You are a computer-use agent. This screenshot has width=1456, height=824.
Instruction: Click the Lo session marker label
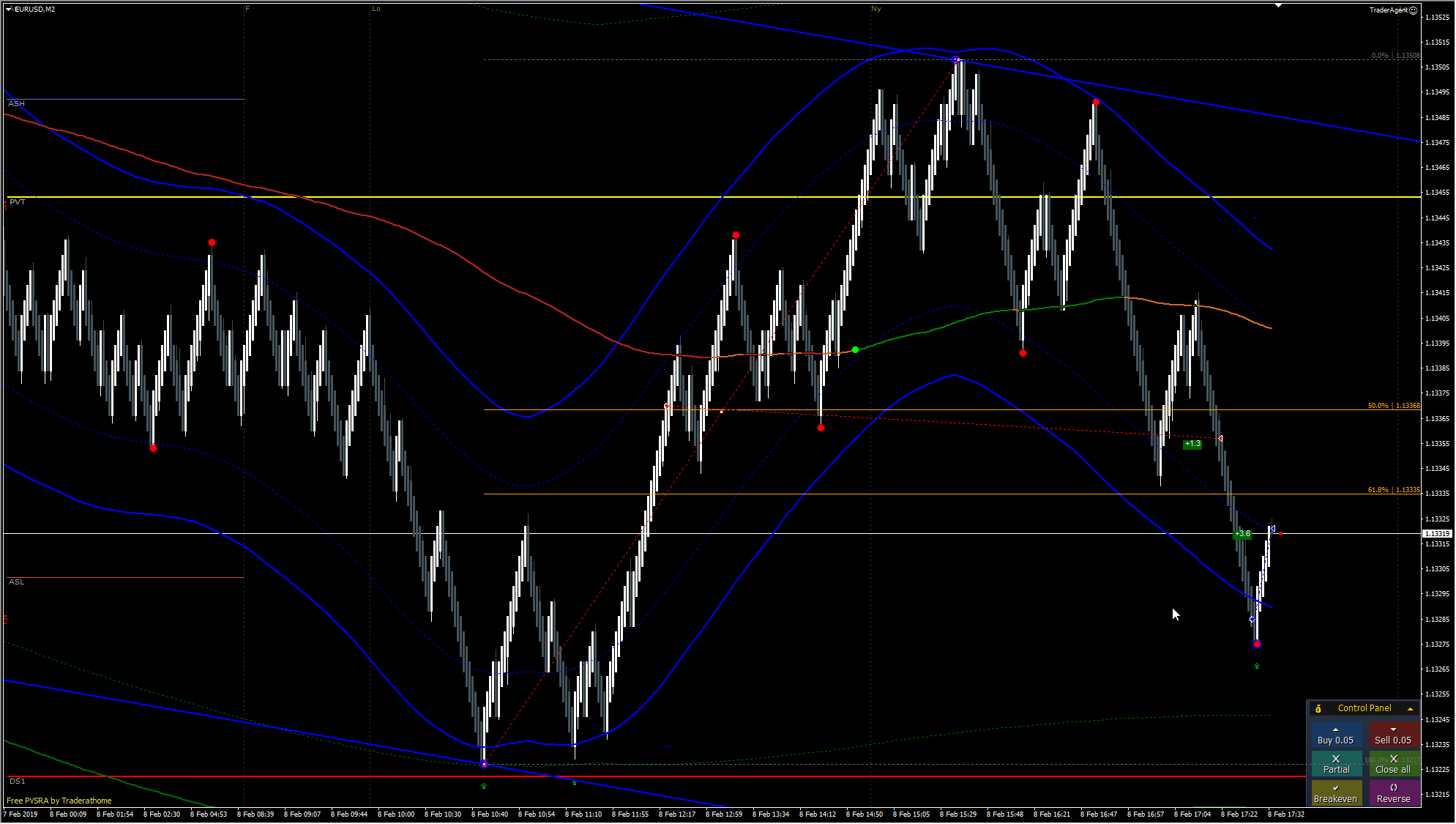(x=376, y=9)
